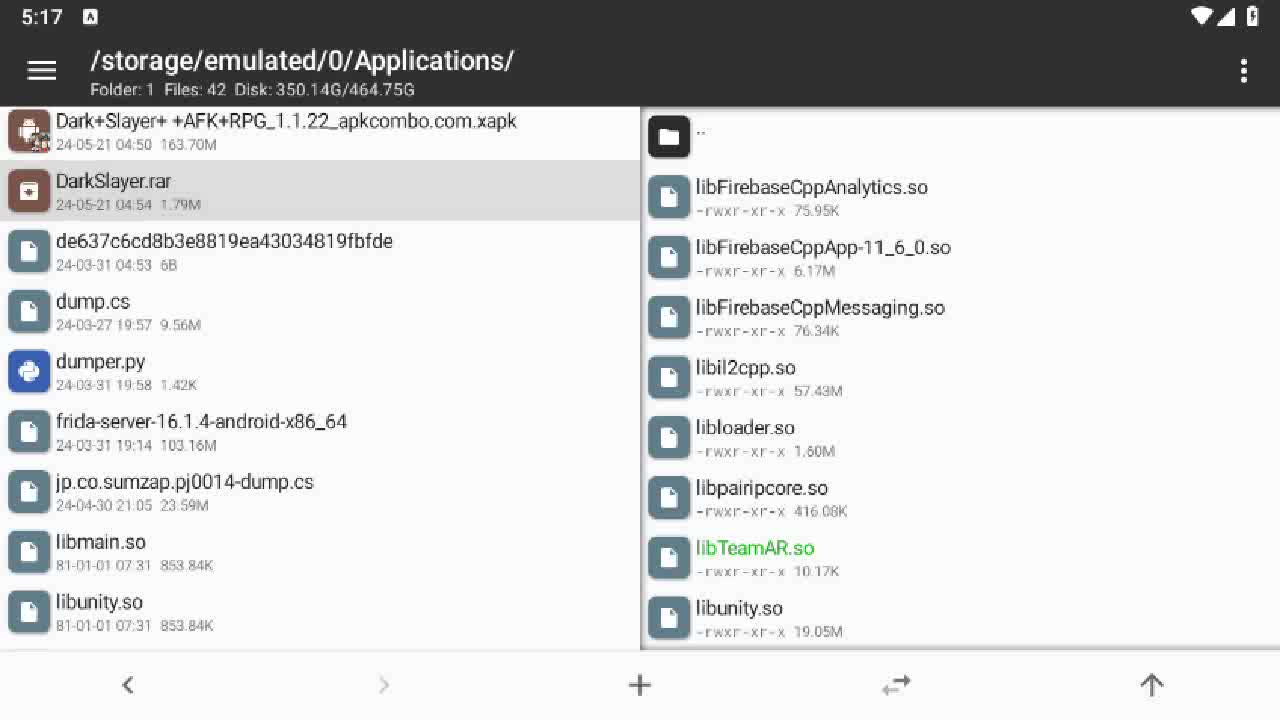Tap the libFirebaseCppMessaging.so file icon
This screenshot has width=1280, height=720.
click(x=669, y=317)
